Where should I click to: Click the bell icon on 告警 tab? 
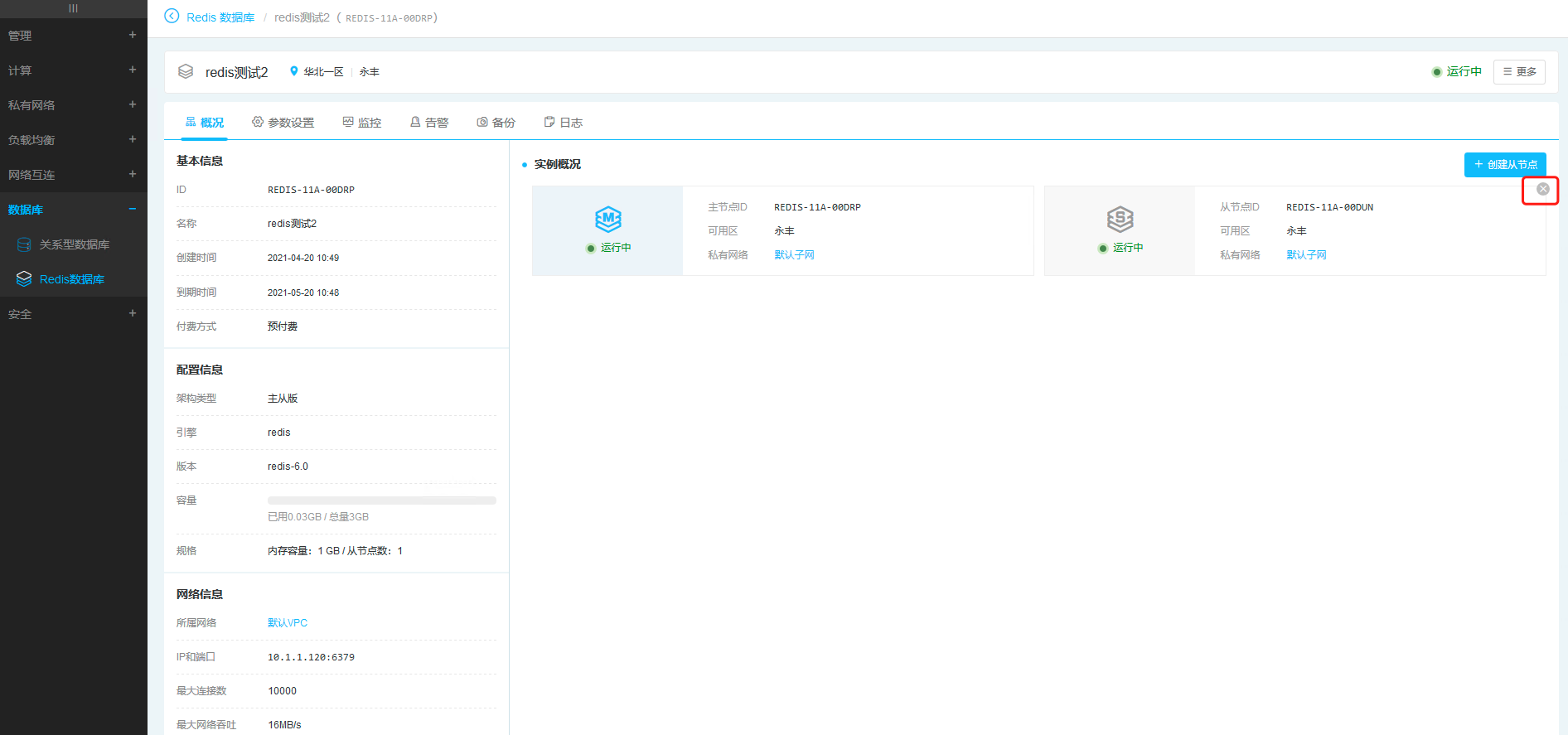coord(415,122)
